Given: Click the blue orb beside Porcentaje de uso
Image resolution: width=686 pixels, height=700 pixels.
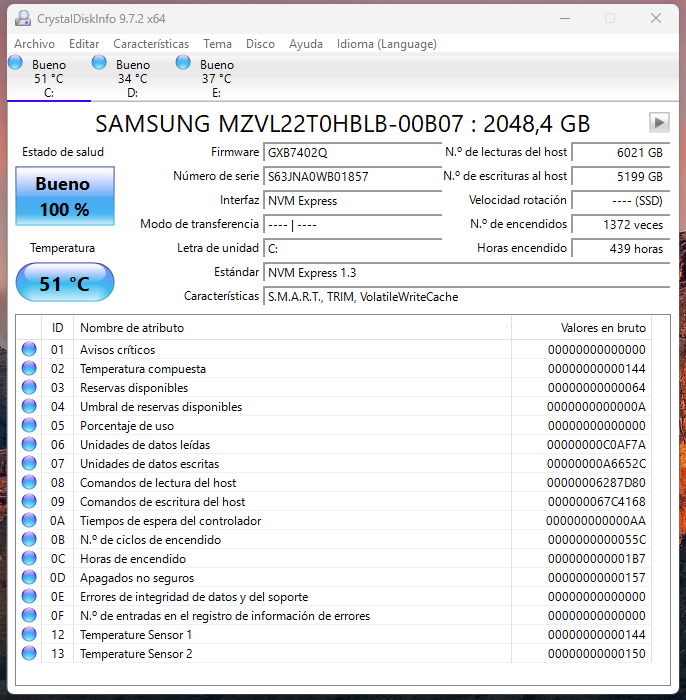Looking at the screenshot, I should pyautogui.click(x=29, y=426).
